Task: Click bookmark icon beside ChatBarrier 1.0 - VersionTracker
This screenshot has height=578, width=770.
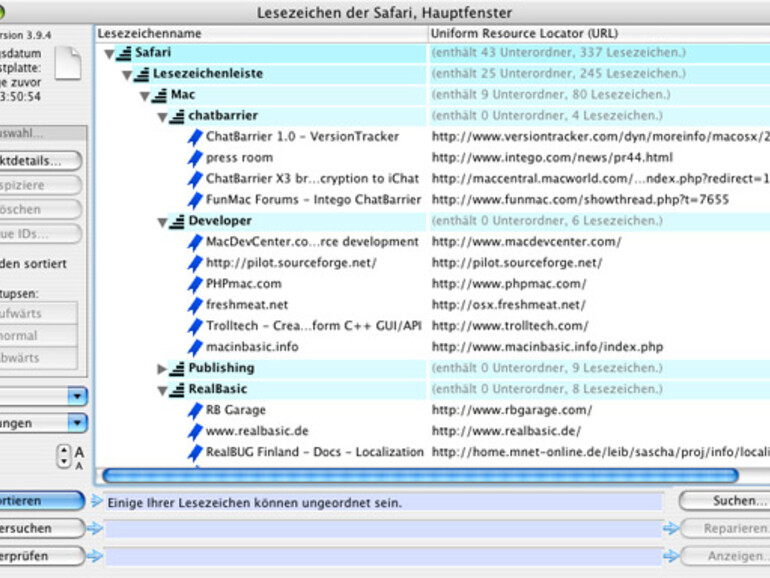Action: point(195,137)
